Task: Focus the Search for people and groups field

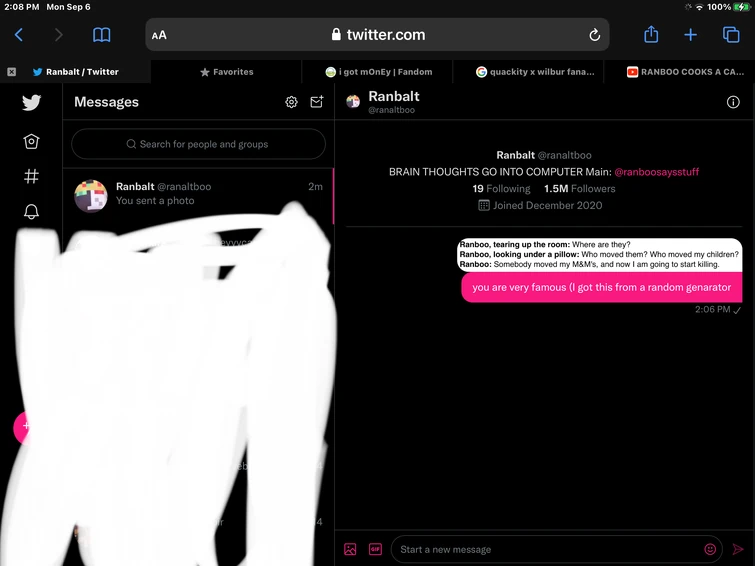Action: tap(198, 144)
